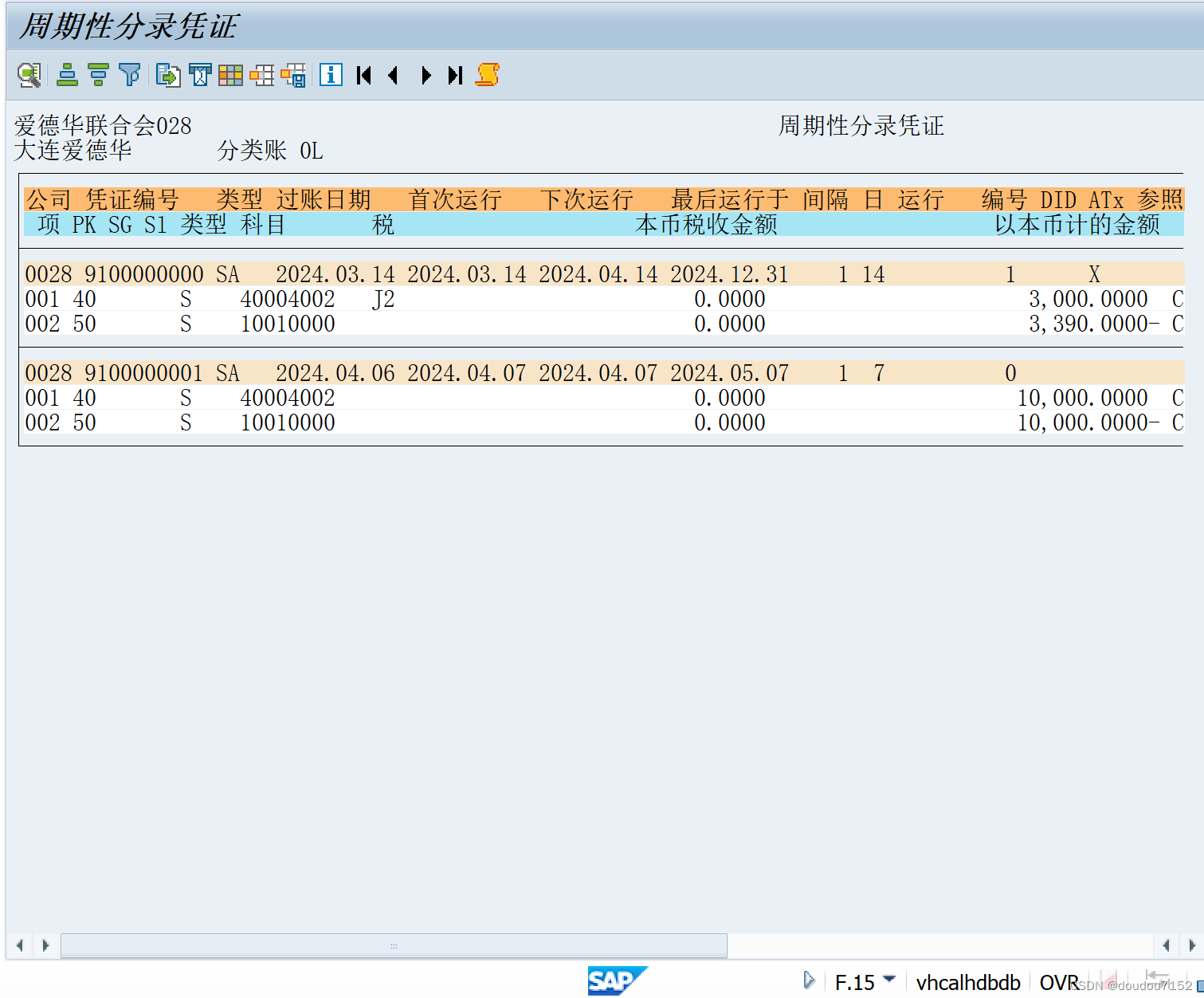Click the blue Information icon

pos(330,75)
